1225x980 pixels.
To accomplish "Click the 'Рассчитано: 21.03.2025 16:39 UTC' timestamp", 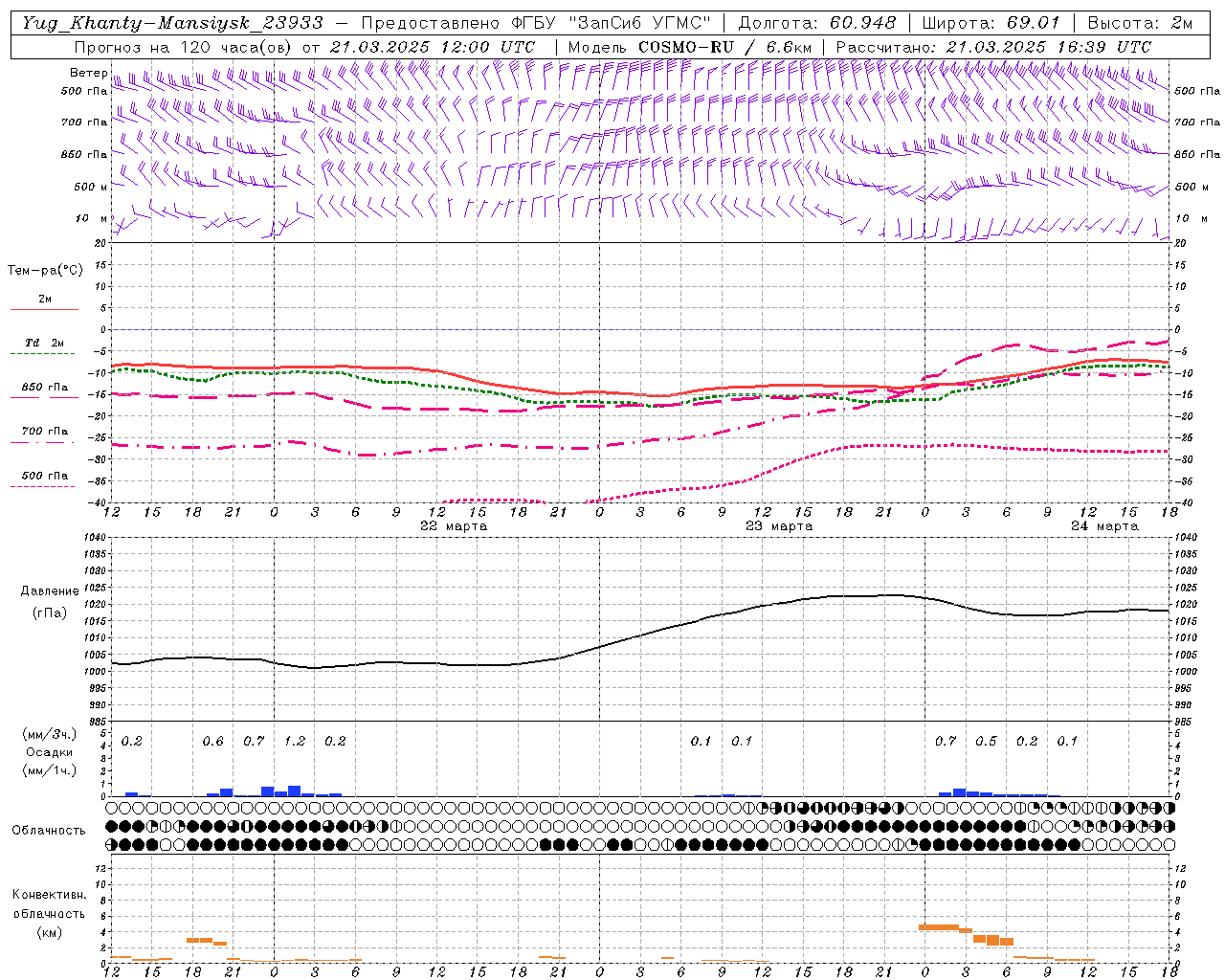I will pyautogui.click(x=993, y=46).
